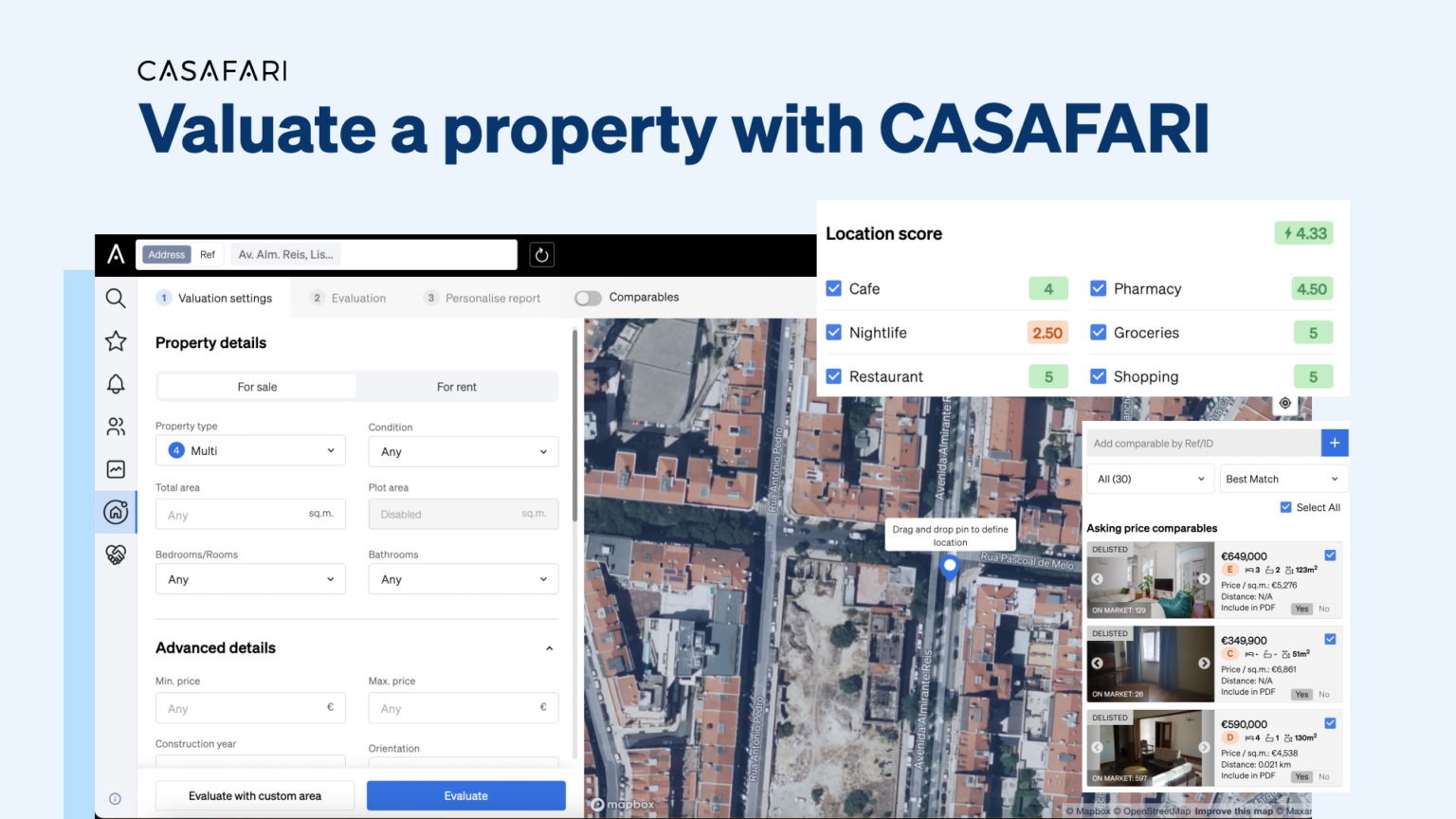
Task: Choose Yes for PDF on €649,000 listing
Action: [x=1301, y=609]
